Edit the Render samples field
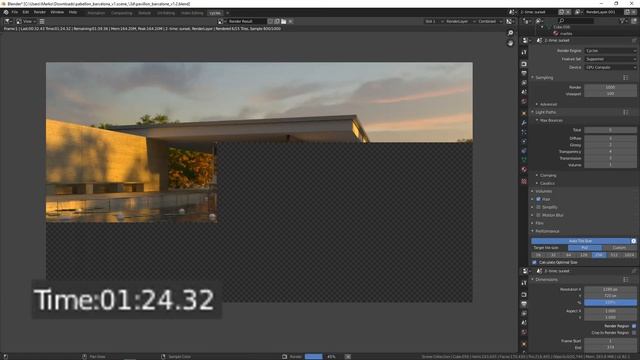Viewport: 640px width, 360px height. click(x=610, y=87)
